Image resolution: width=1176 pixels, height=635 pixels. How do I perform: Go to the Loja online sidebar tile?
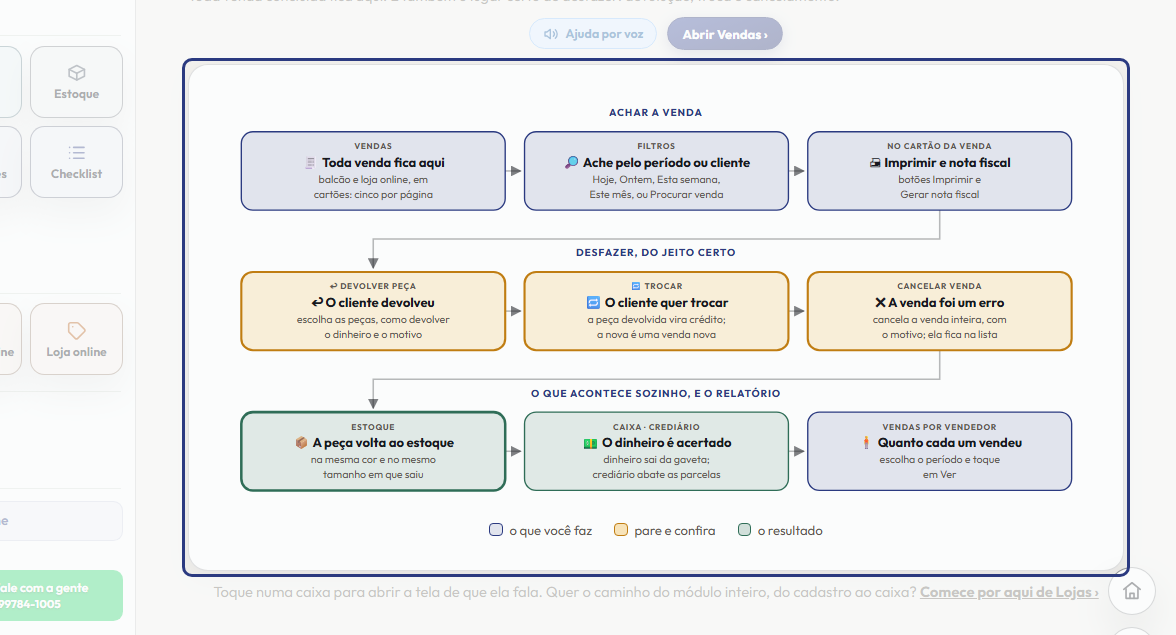click(x=76, y=339)
